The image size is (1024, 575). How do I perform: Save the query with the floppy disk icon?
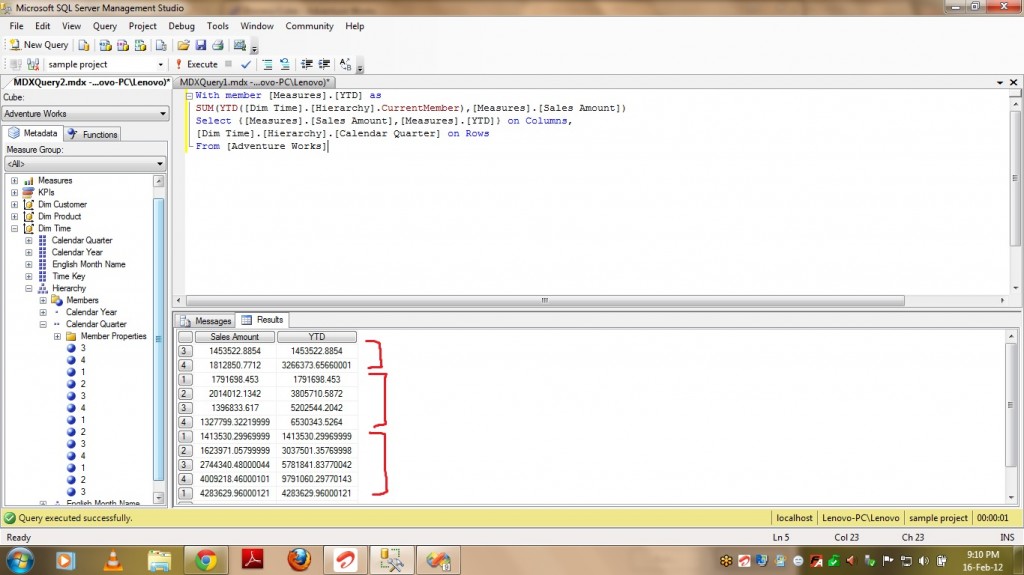click(x=200, y=45)
